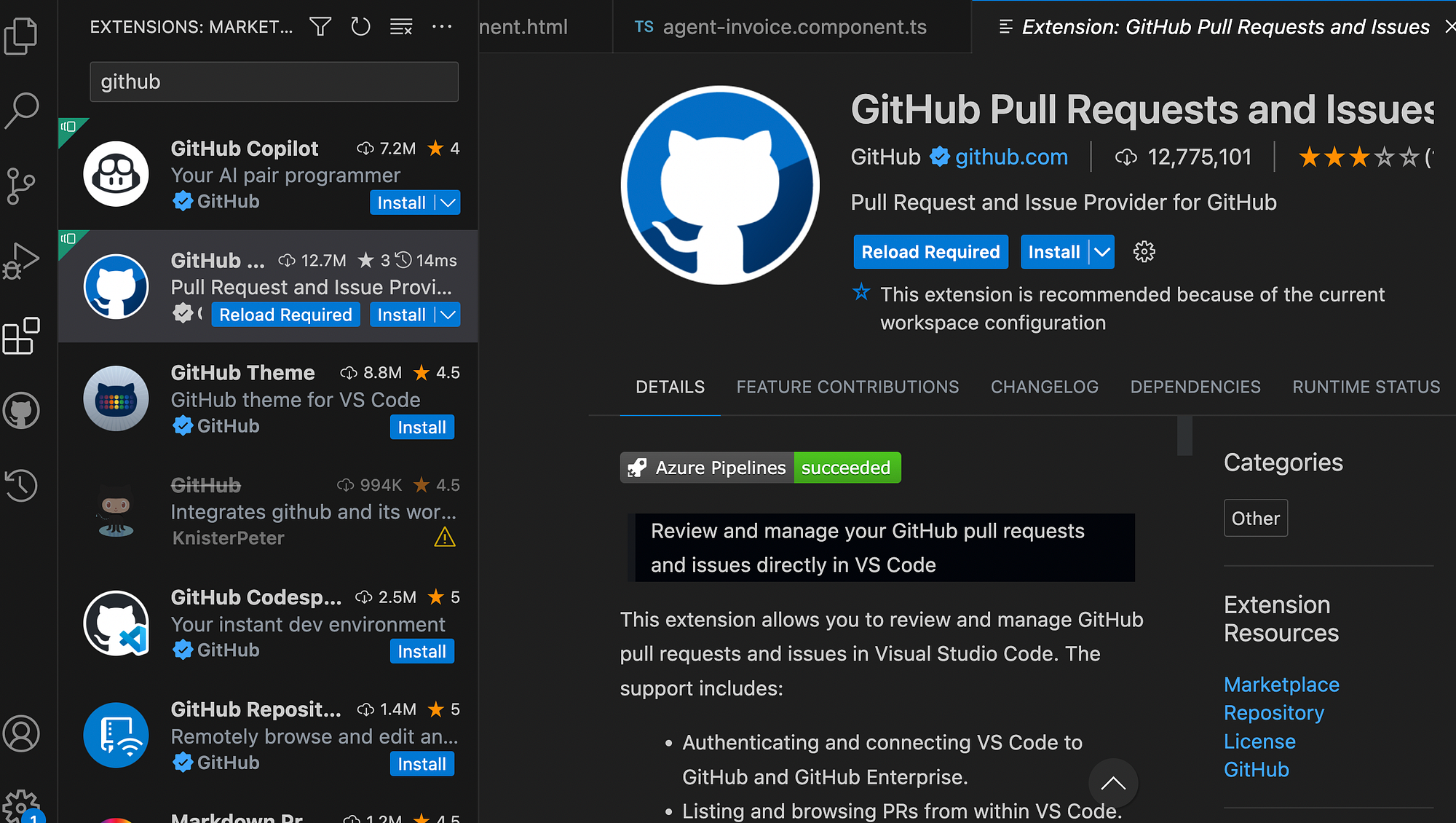Open the Explorer files icon in activity bar
Image resolution: width=1456 pixels, height=823 pixels.
coord(21,36)
